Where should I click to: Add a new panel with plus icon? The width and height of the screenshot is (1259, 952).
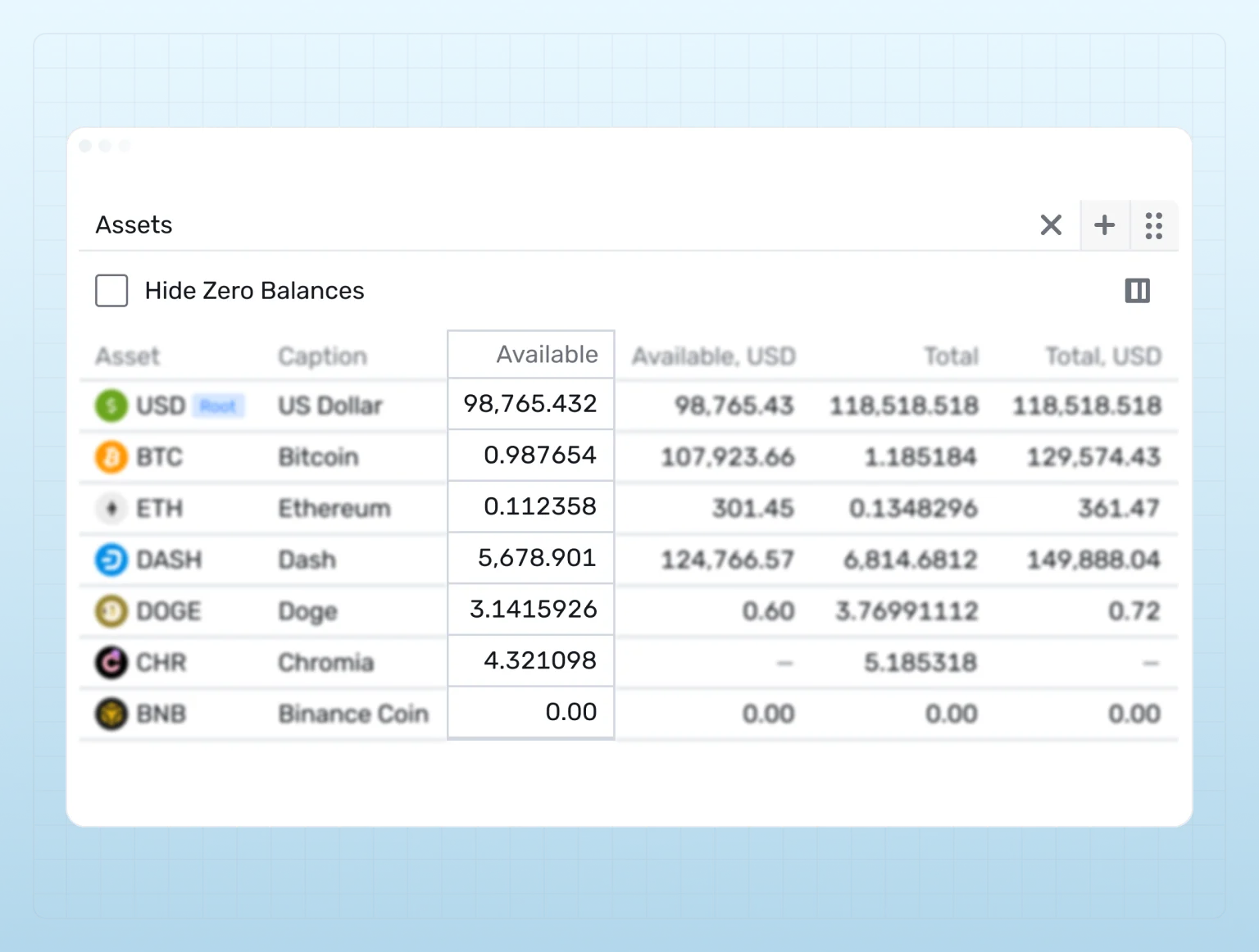1105,224
